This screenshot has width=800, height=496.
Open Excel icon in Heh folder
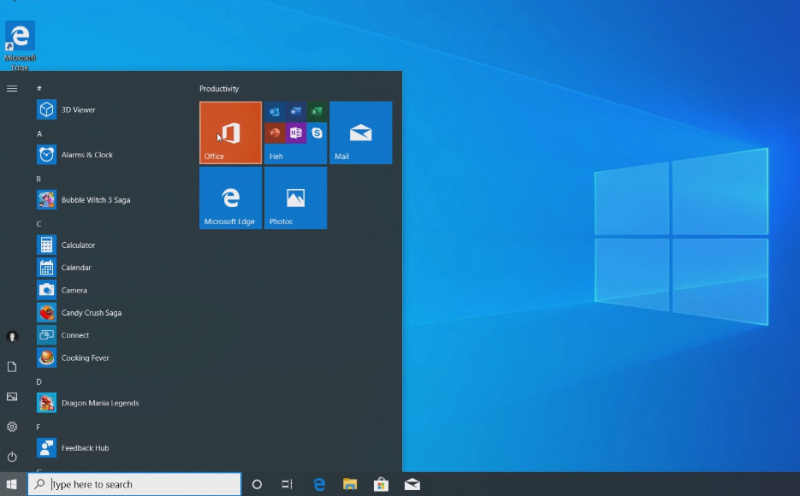pos(317,111)
